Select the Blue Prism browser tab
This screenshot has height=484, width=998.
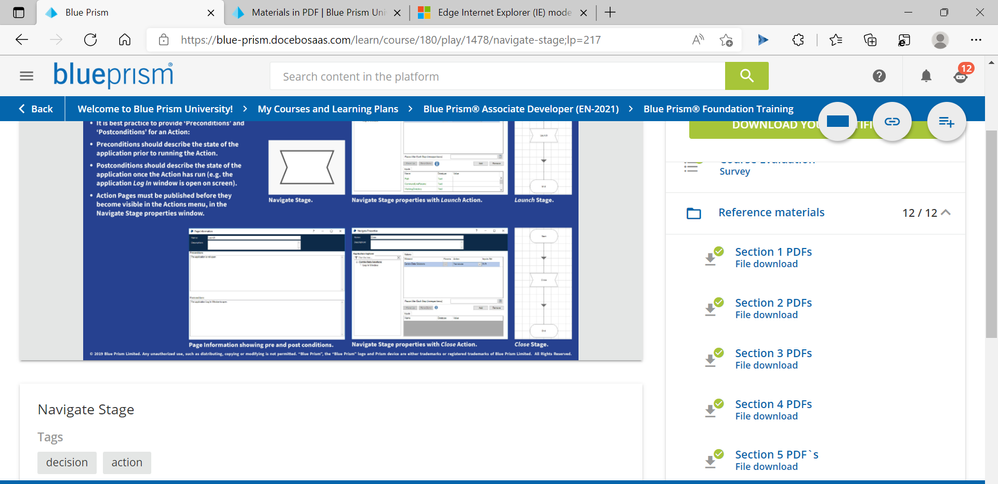[x=130, y=12]
